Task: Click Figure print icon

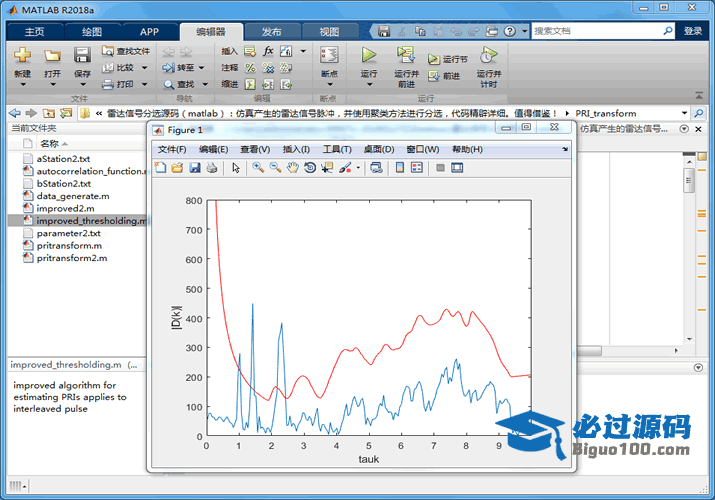Action: tap(212, 168)
